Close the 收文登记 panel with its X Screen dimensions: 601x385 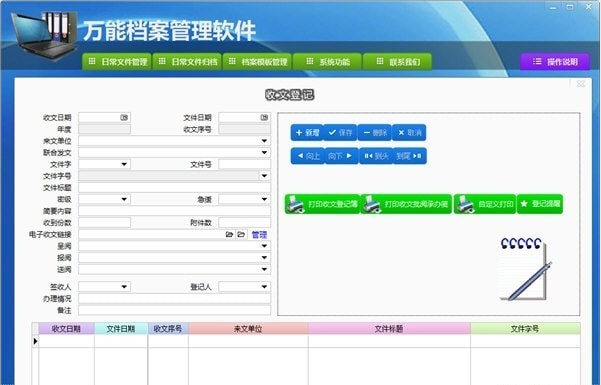[x=581, y=84]
